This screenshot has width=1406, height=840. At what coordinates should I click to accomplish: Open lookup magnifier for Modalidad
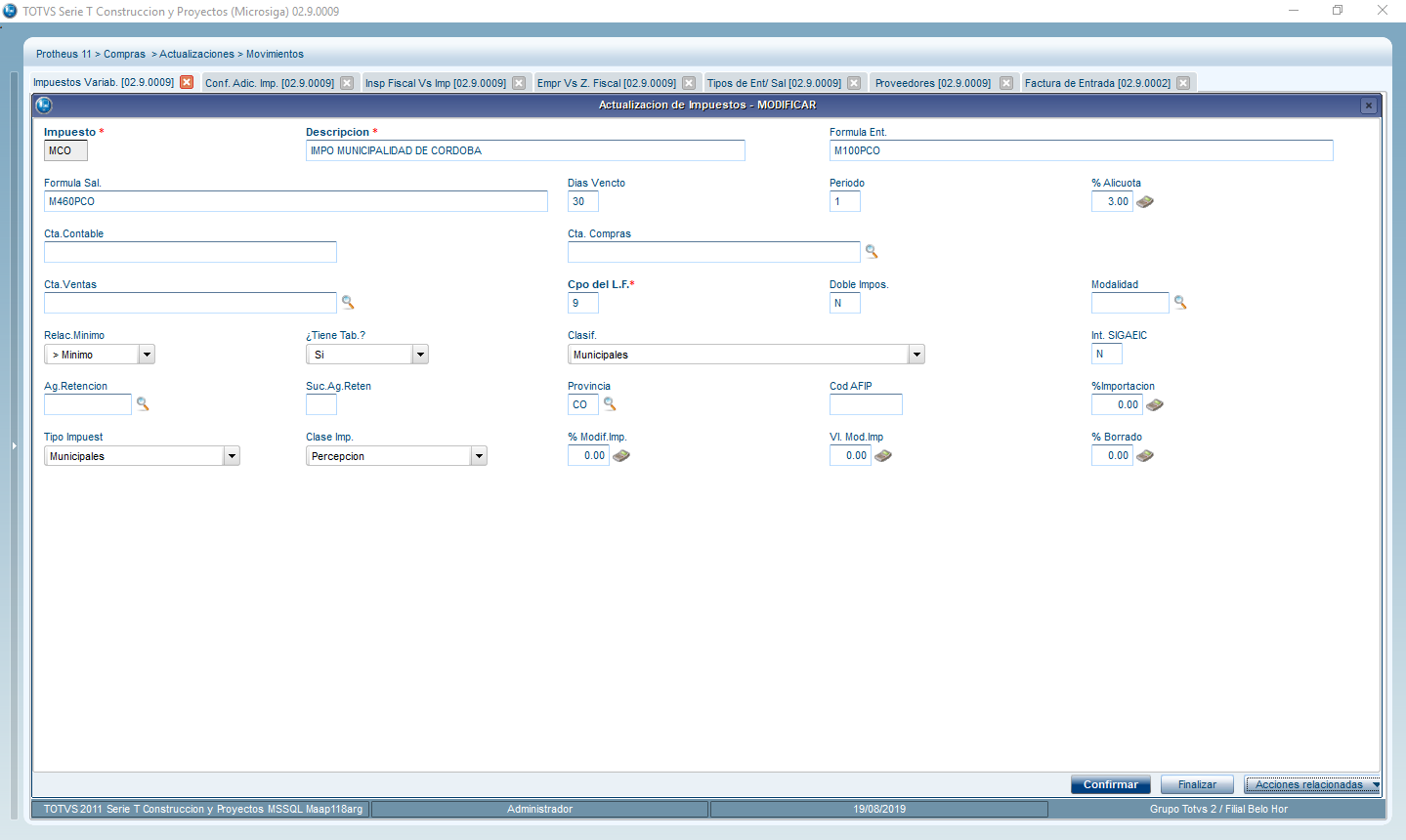click(1180, 303)
